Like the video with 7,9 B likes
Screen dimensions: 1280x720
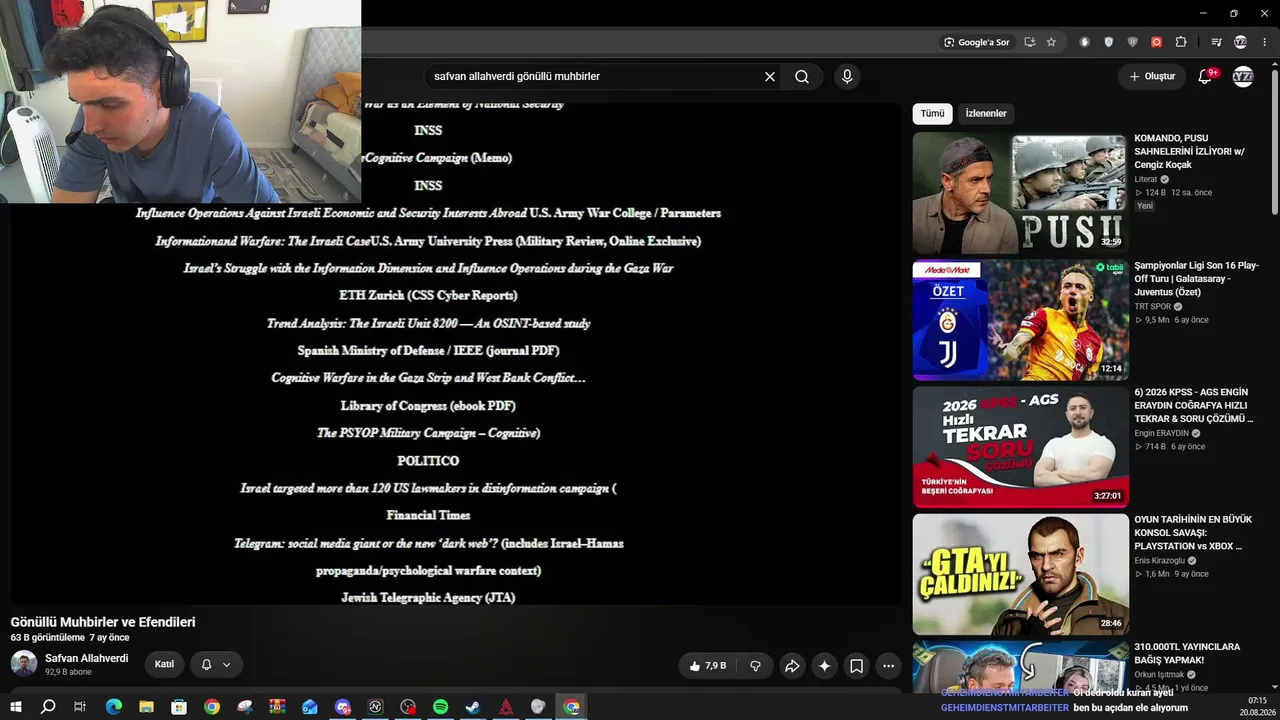(x=708, y=666)
